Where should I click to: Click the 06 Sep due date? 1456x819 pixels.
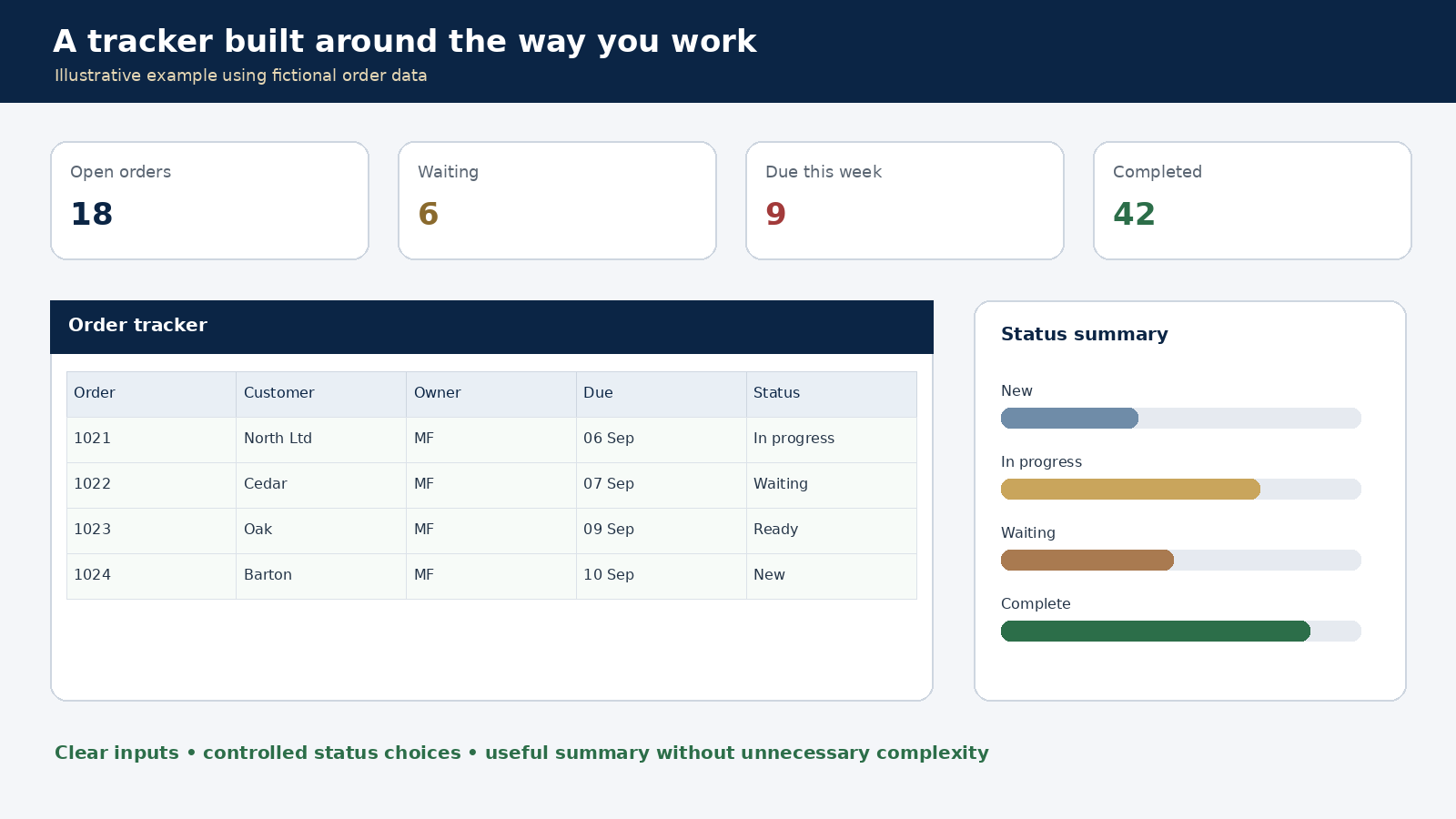coord(662,440)
